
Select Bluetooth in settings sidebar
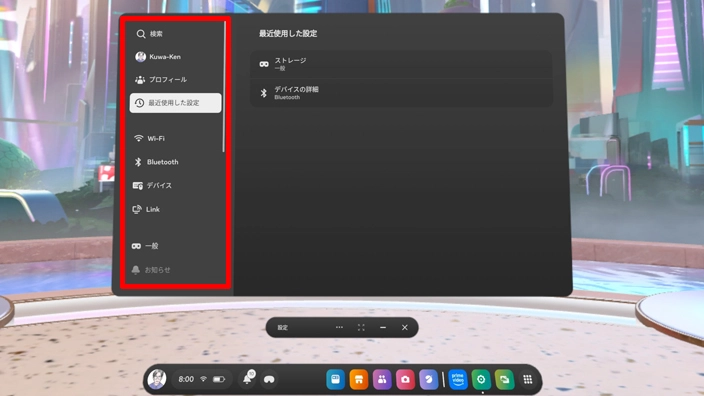[176, 162]
